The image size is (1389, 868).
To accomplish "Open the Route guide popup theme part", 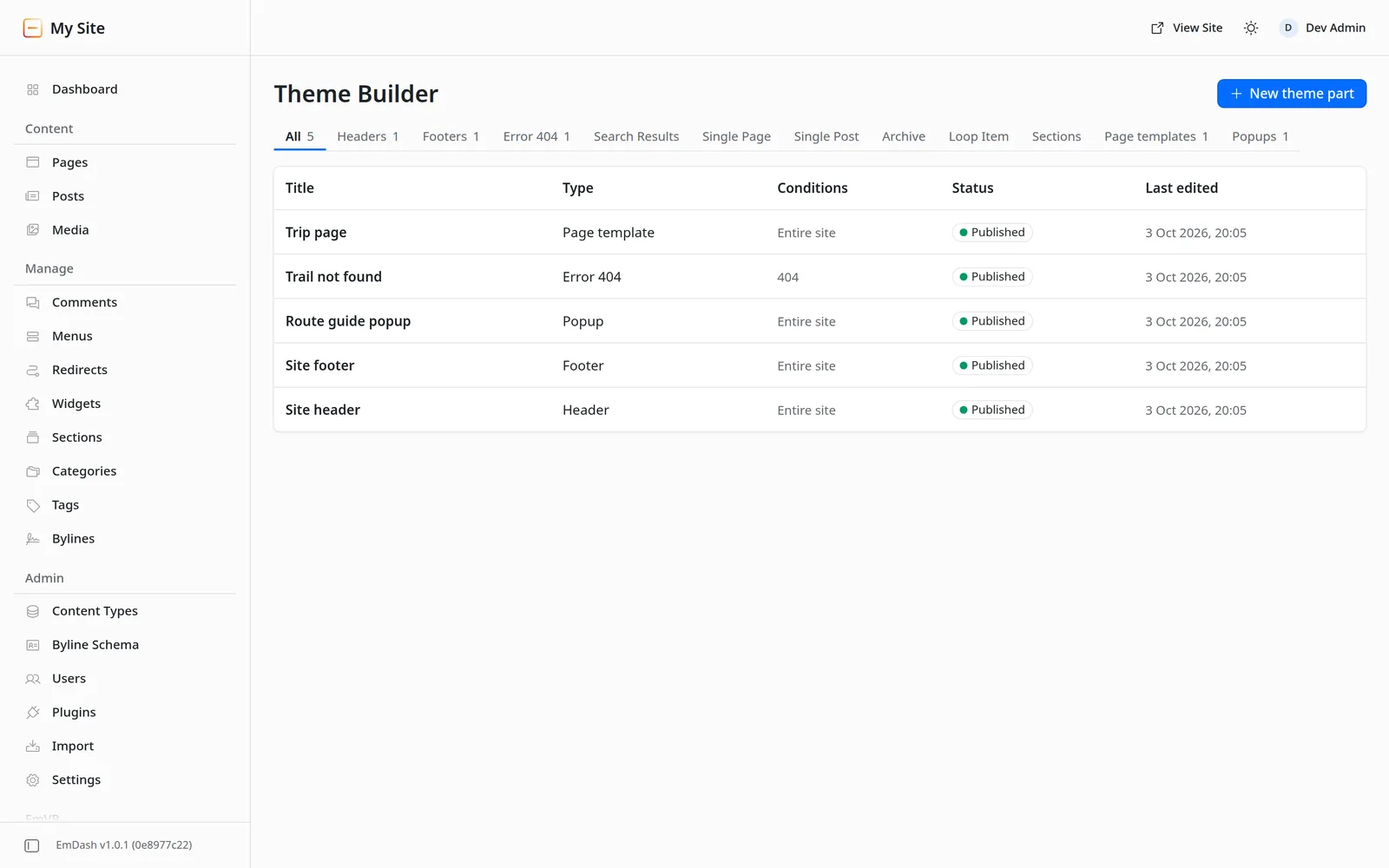I will point(348,321).
